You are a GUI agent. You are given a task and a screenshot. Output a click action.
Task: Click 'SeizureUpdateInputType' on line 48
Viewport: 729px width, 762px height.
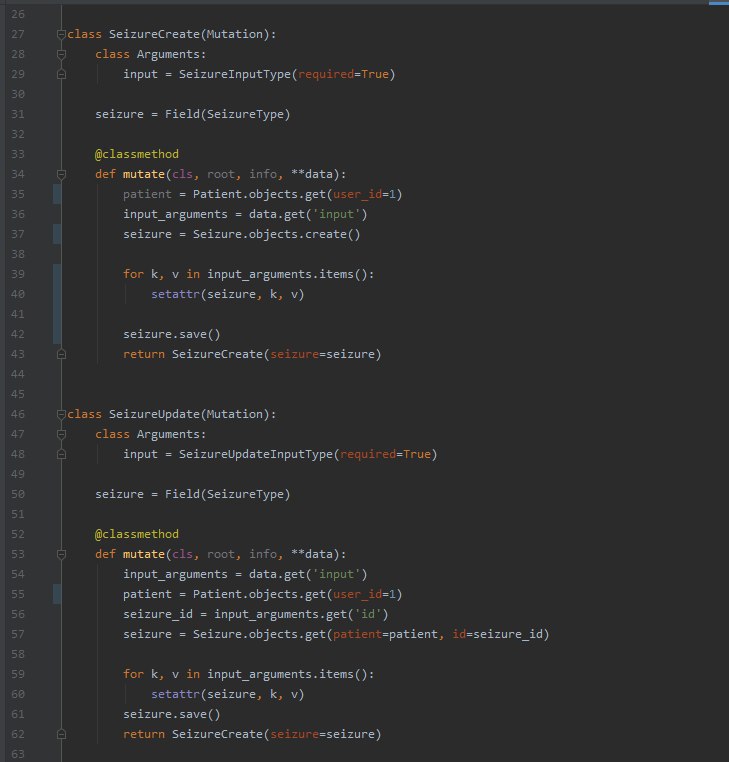(256, 454)
